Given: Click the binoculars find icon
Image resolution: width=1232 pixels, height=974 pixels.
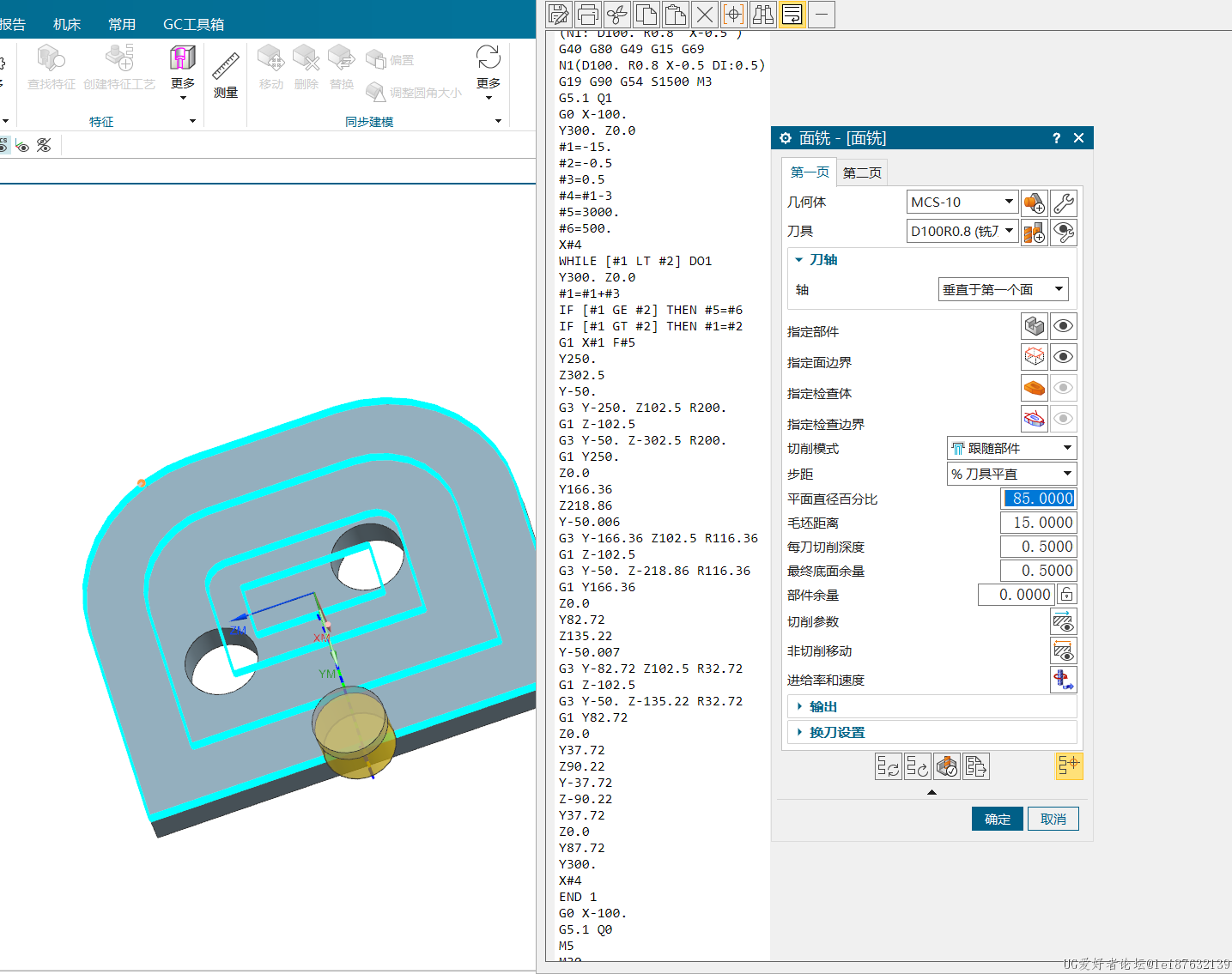Looking at the screenshot, I should 763,14.
